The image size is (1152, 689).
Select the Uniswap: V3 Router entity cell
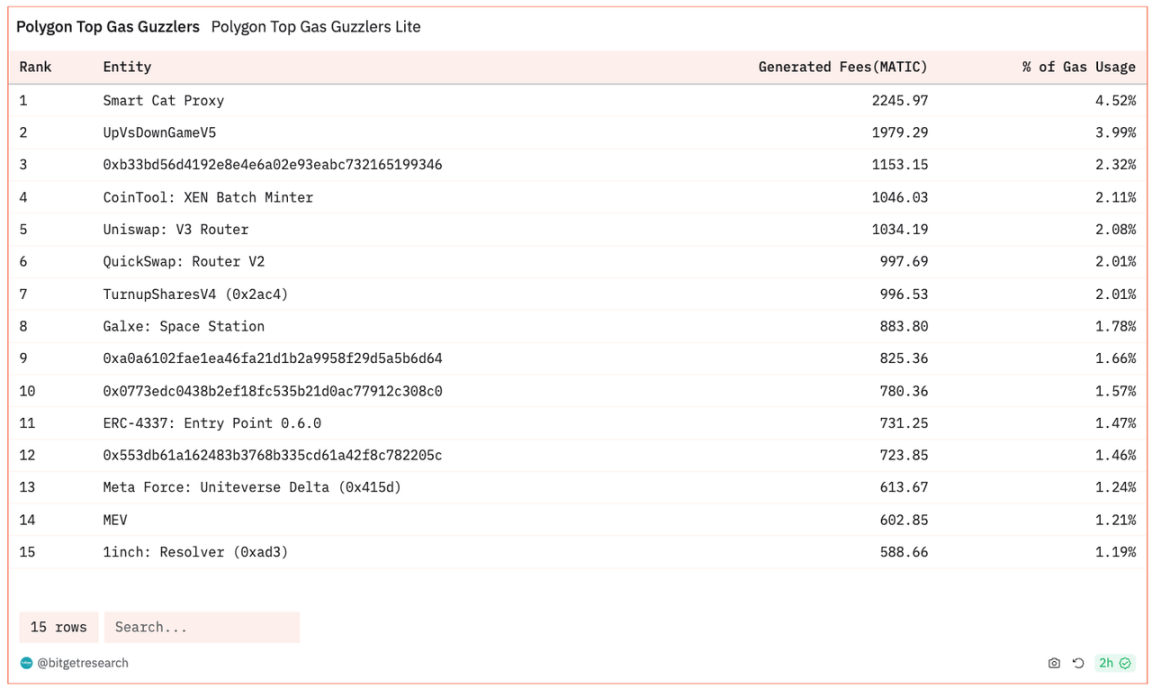click(175, 229)
